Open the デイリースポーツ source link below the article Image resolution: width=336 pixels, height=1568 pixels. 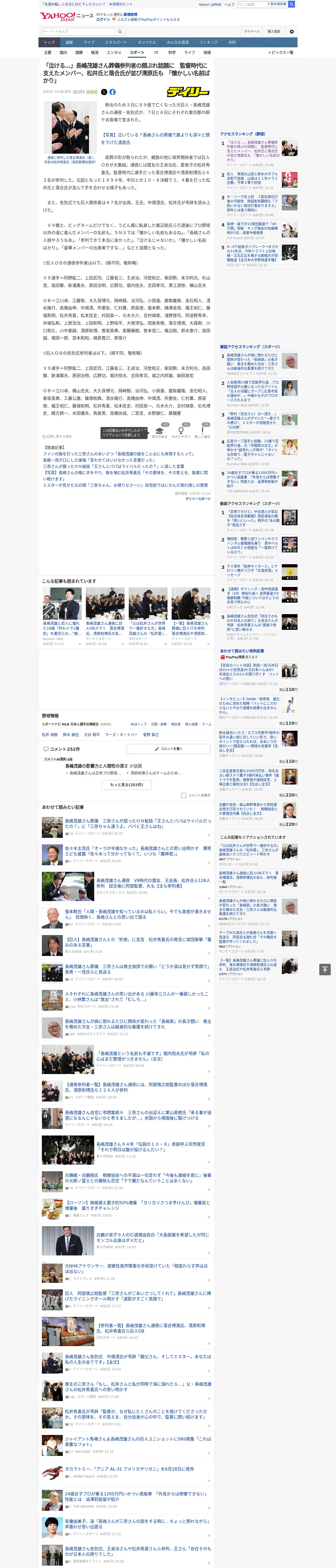tap(198, 499)
